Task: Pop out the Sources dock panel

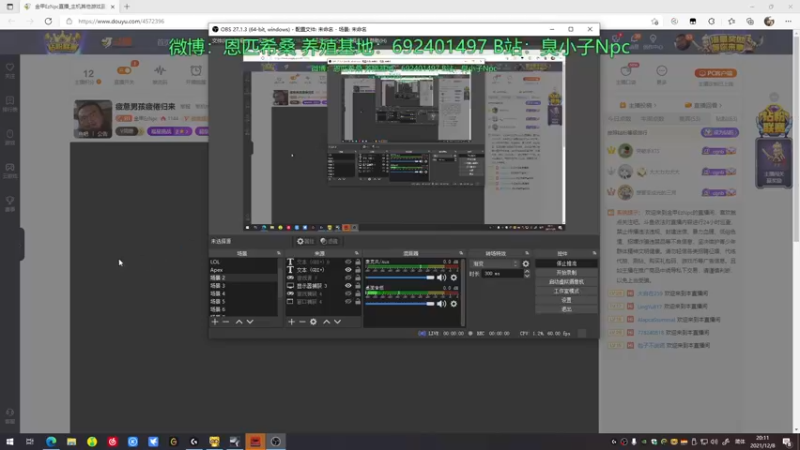Action: tap(357, 253)
